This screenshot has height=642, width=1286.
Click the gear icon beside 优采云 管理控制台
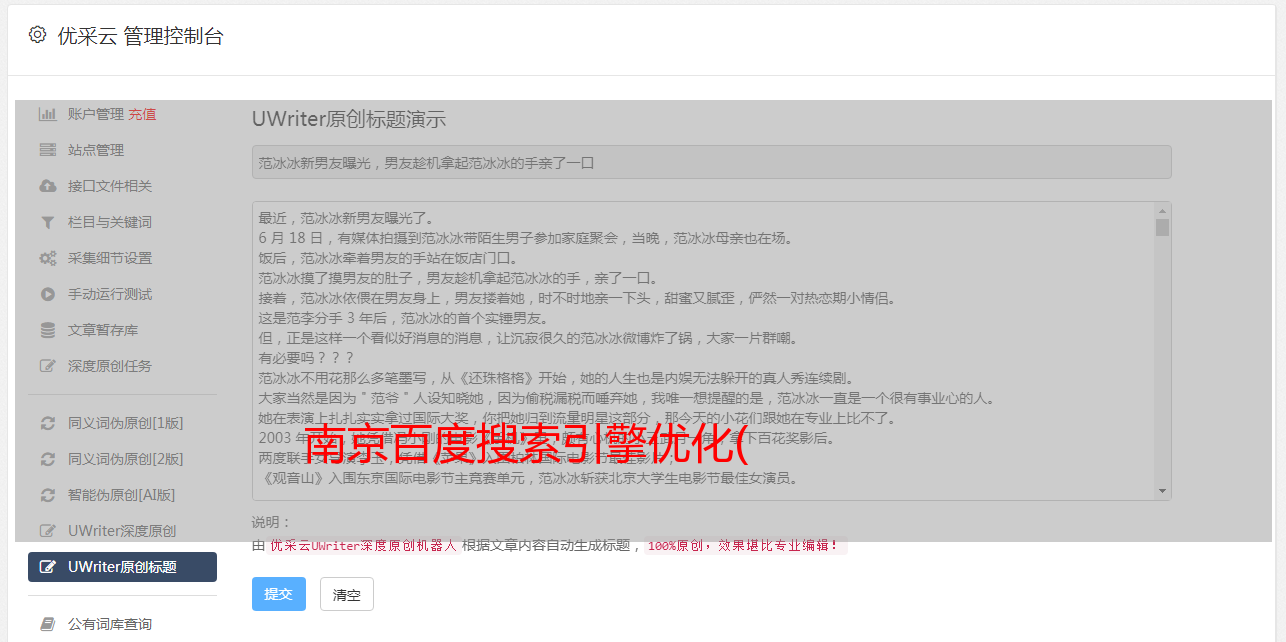[x=37, y=35]
